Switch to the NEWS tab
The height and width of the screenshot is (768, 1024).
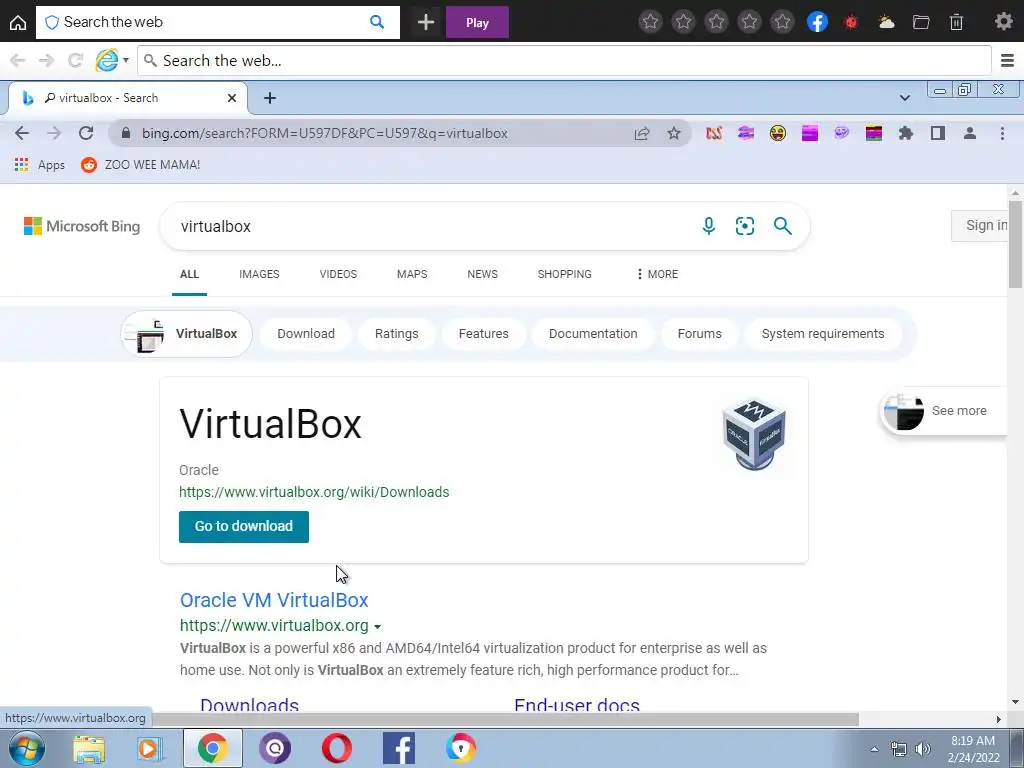(x=483, y=274)
